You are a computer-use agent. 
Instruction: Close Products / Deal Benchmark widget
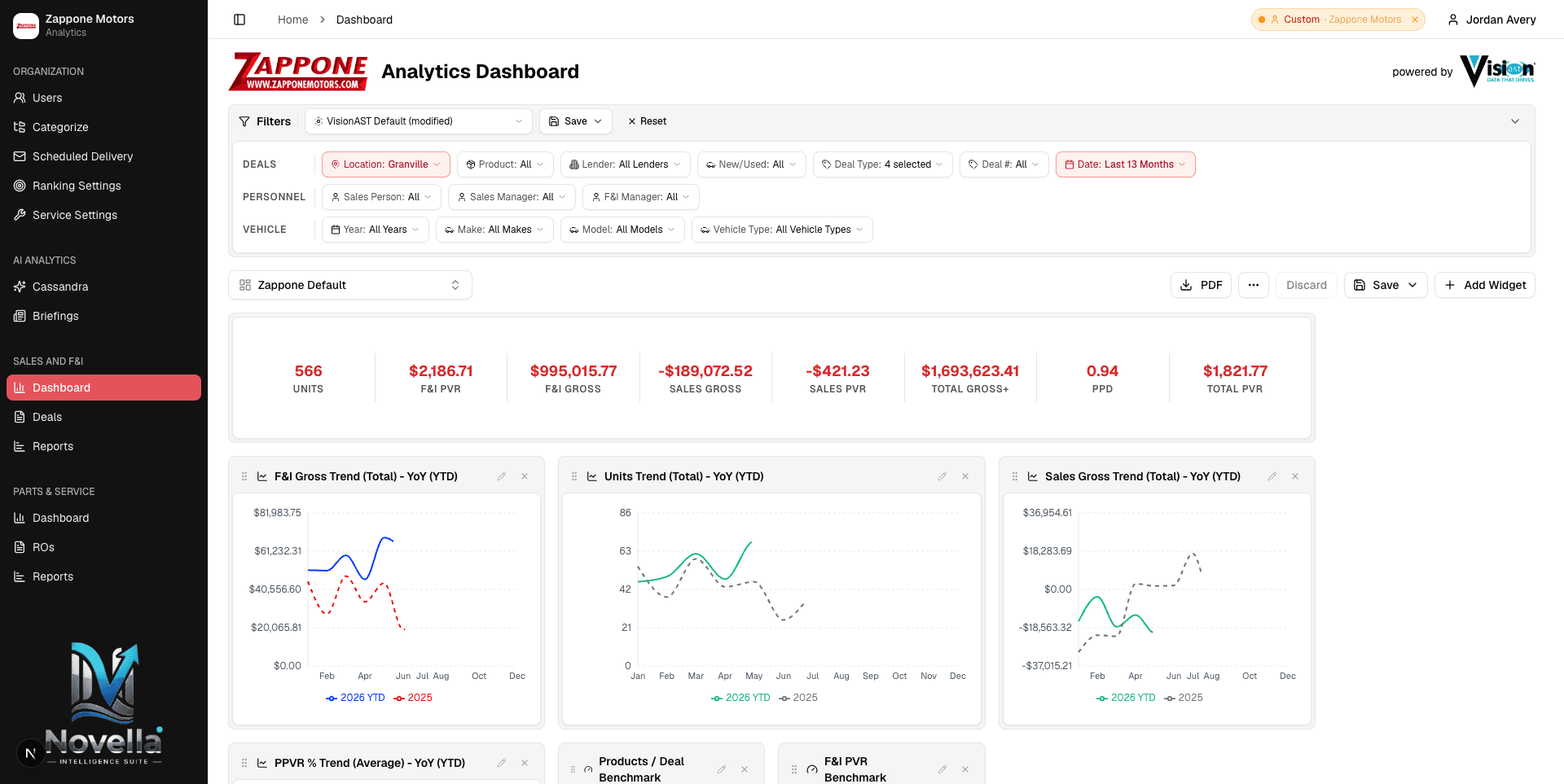745,769
